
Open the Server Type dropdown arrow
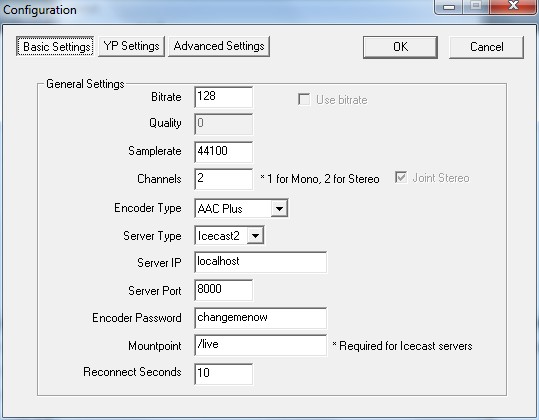255,236
